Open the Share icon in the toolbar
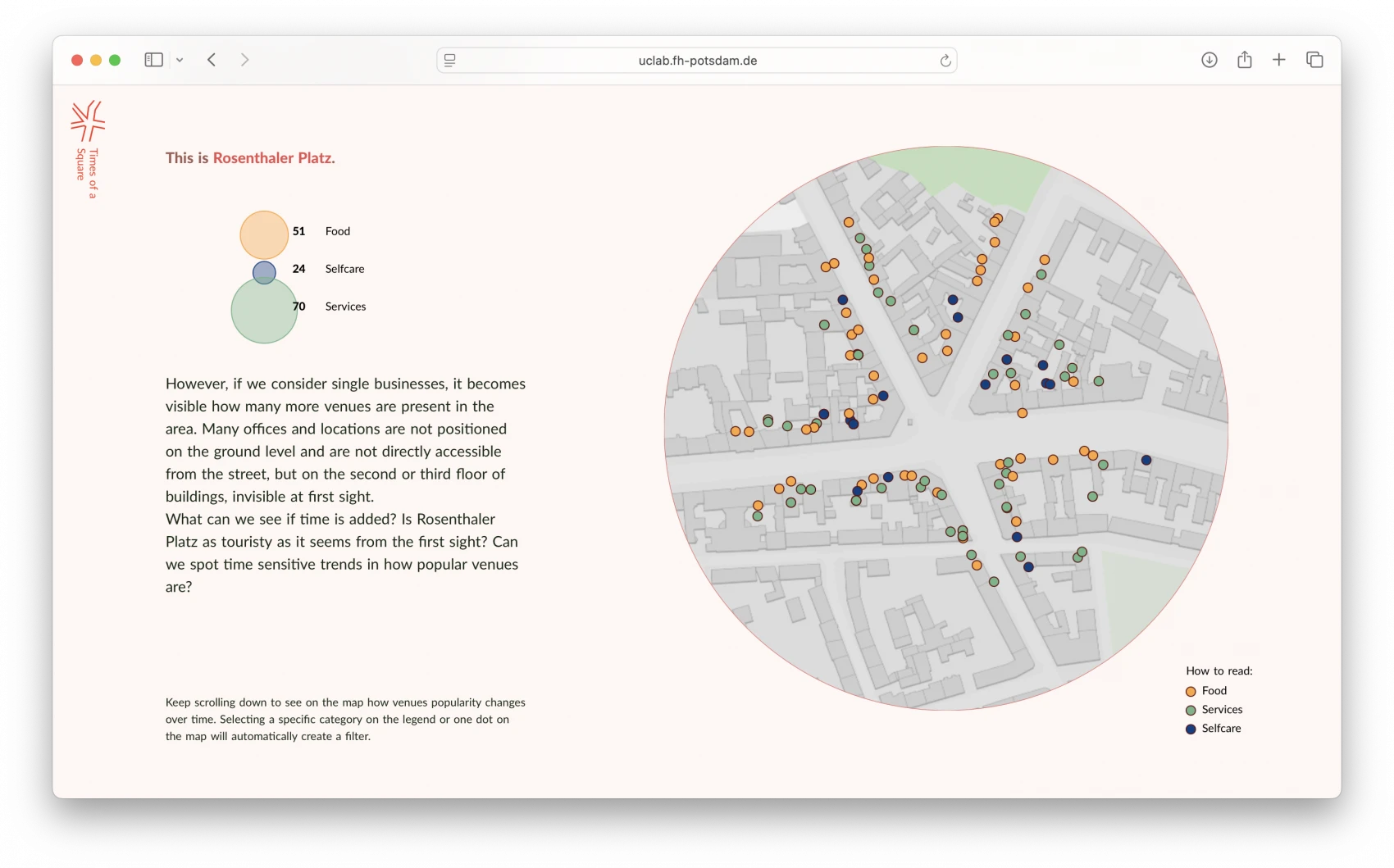The height and width of the screenshot is (868, 1394). (x=1244, y=60)
